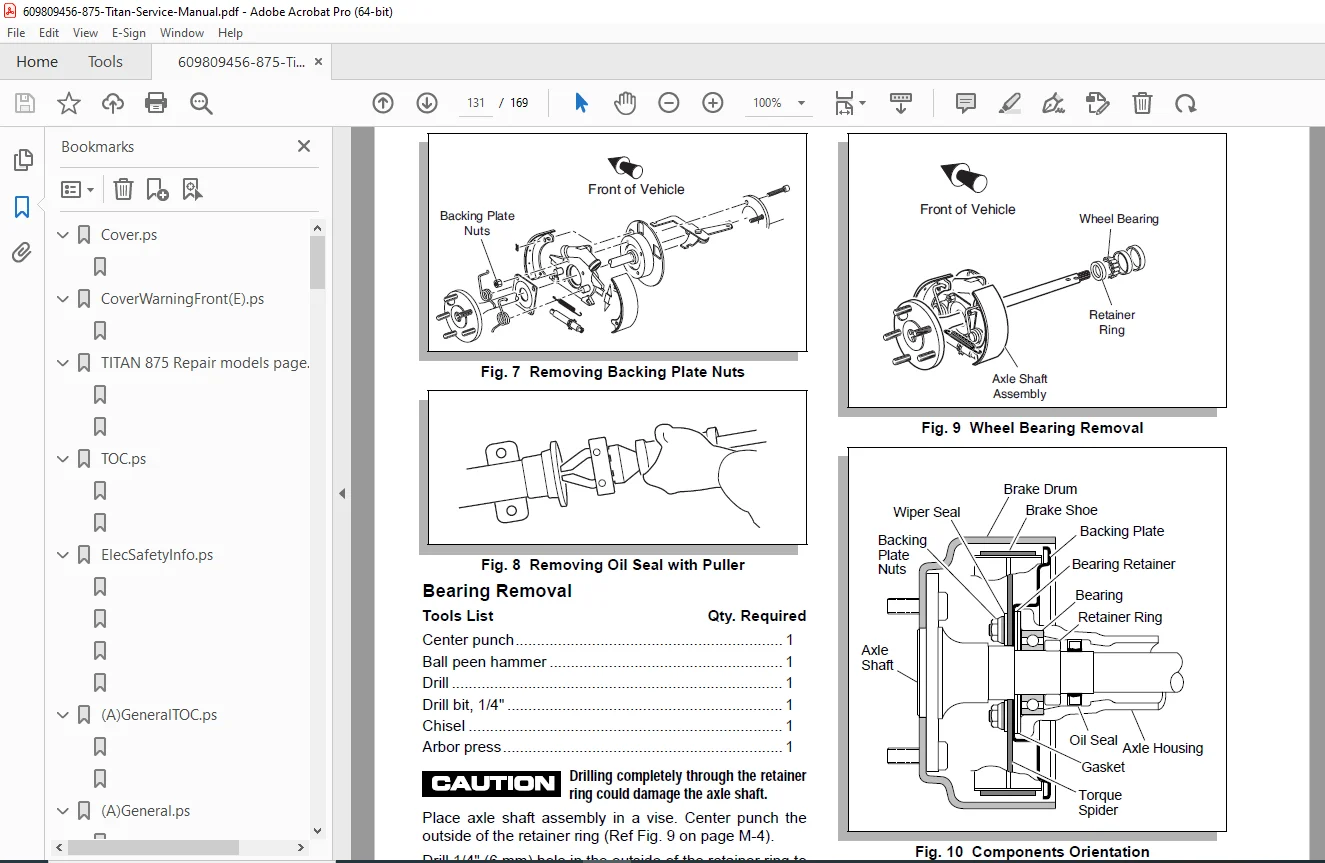Activate the Hand pan tool

coord(625,103)
